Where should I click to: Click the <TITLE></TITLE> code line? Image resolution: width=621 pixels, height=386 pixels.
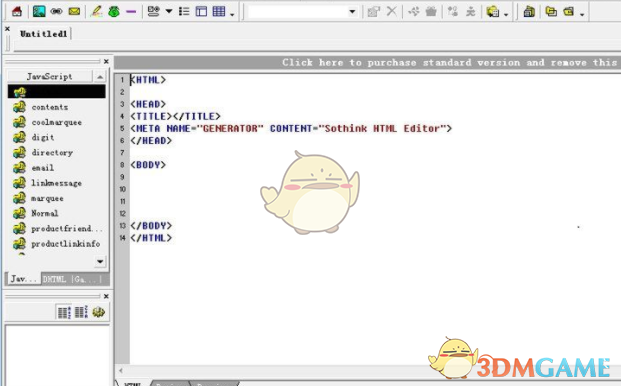pyautogui.click(x=175, y=116)
